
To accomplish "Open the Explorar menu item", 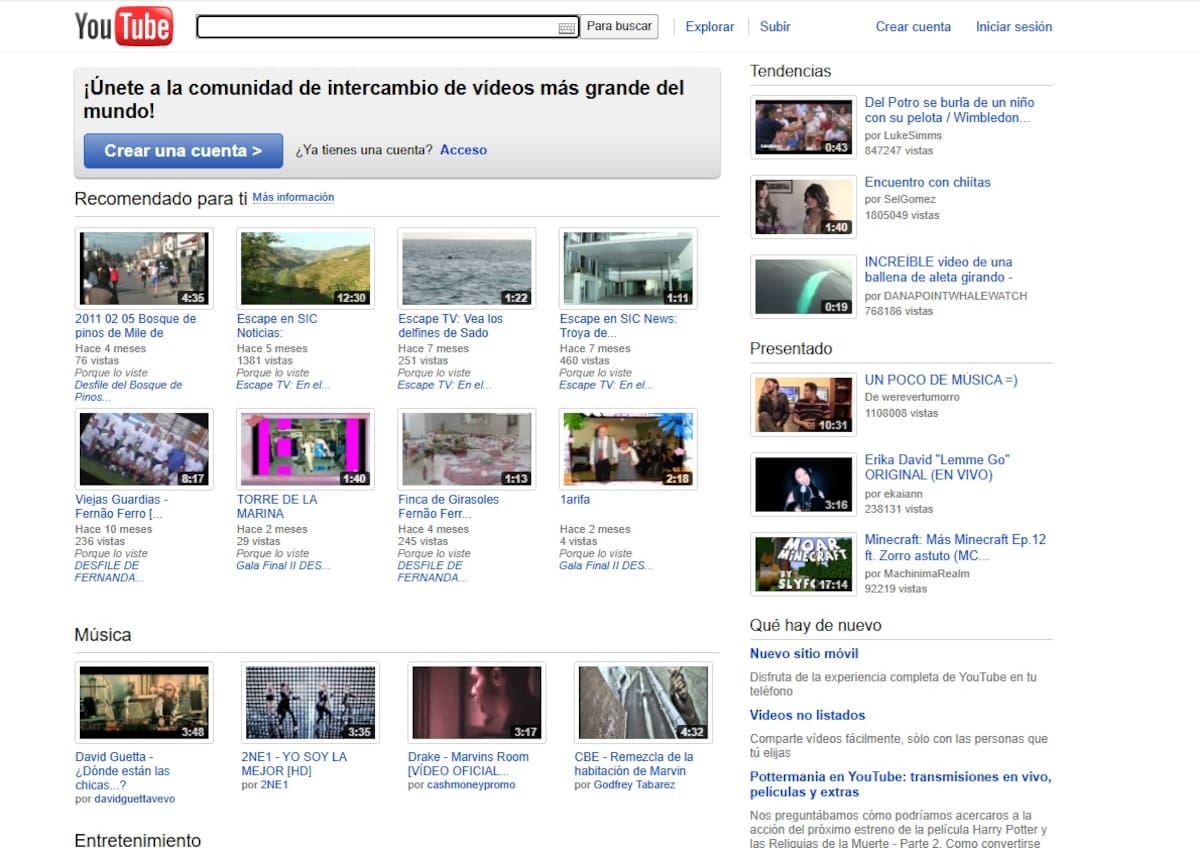I will click(x=710, y=27).
